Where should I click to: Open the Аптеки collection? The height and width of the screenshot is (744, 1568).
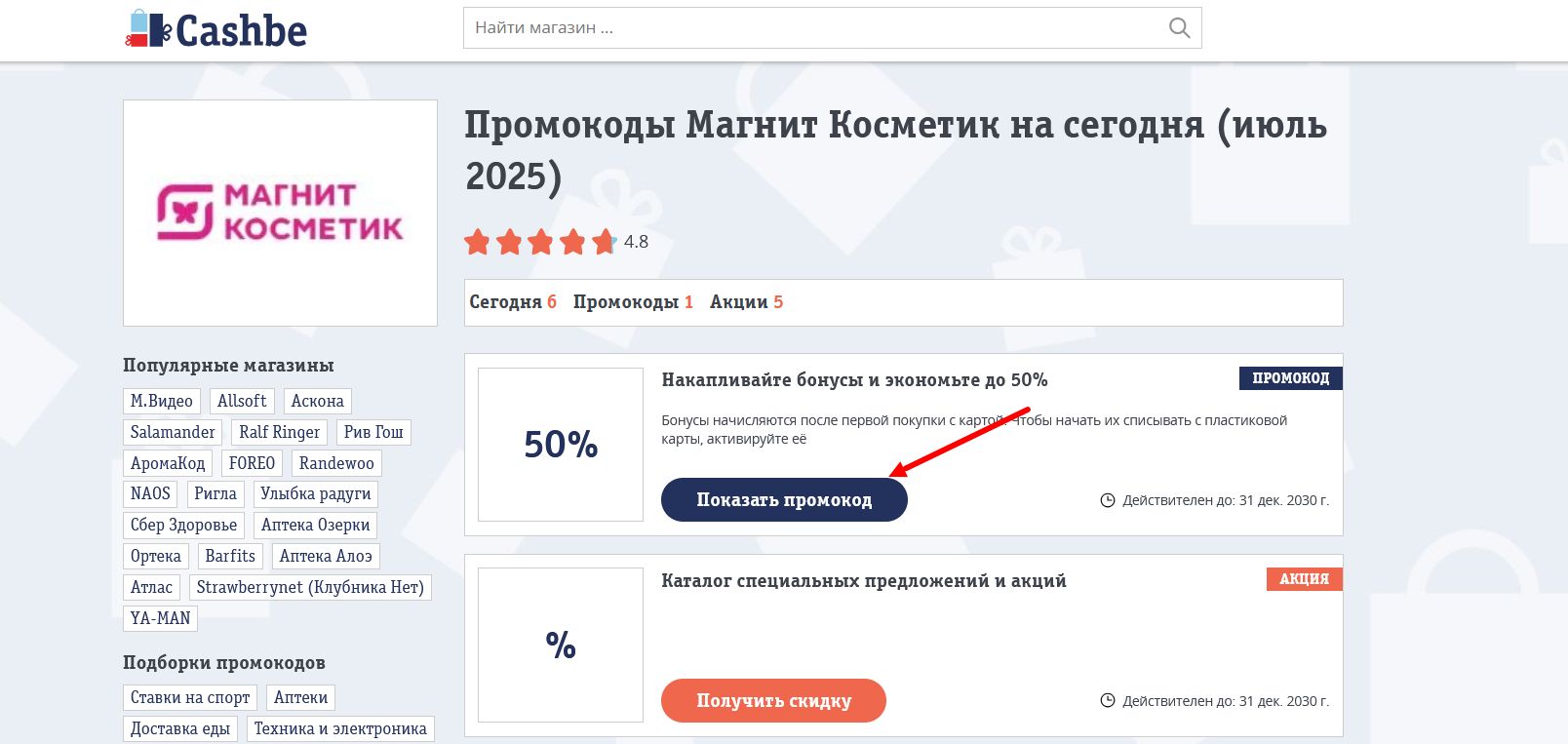[300, 697]
